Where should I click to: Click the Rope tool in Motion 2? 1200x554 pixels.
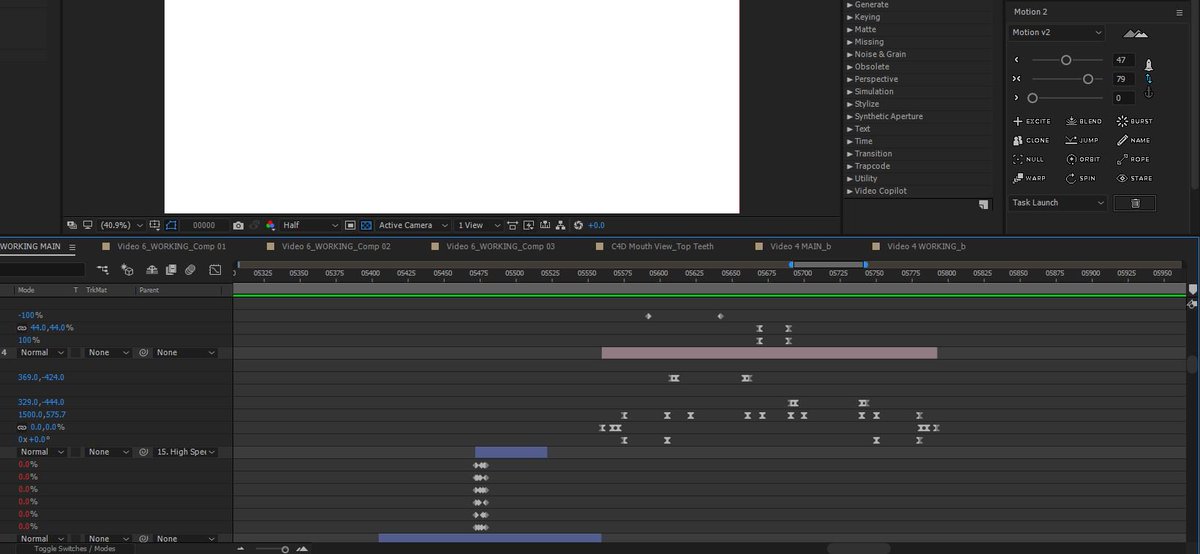click(x=1135, y=159)
